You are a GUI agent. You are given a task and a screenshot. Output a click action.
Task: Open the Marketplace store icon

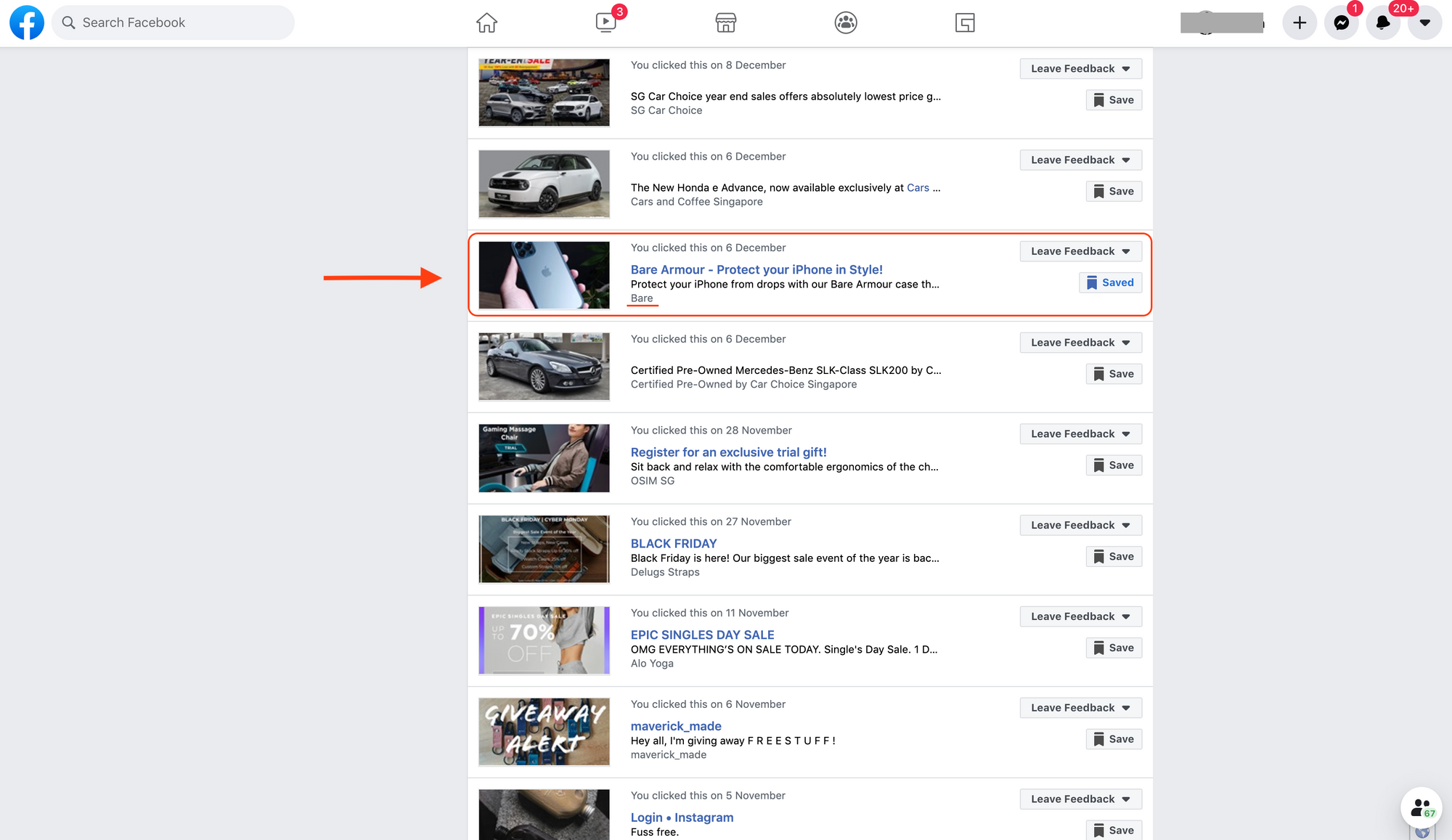(725, 23)
